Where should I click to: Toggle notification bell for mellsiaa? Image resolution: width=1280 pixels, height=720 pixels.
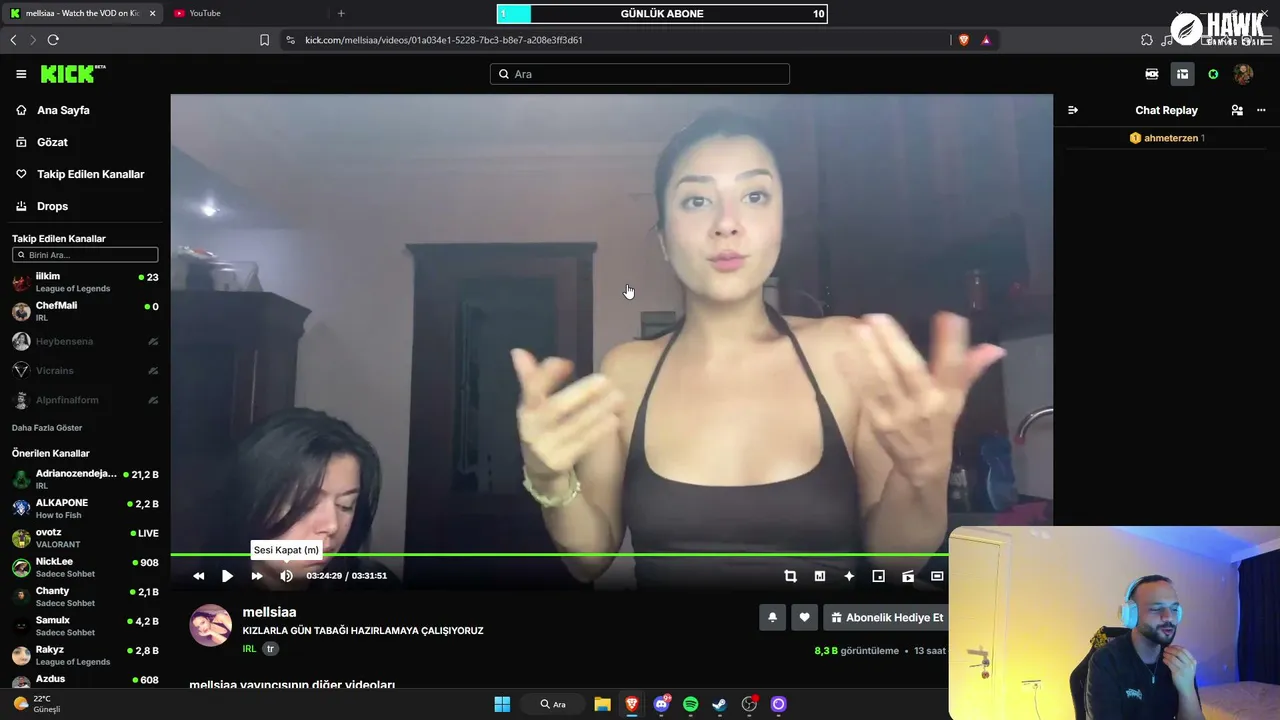[772, 618]
